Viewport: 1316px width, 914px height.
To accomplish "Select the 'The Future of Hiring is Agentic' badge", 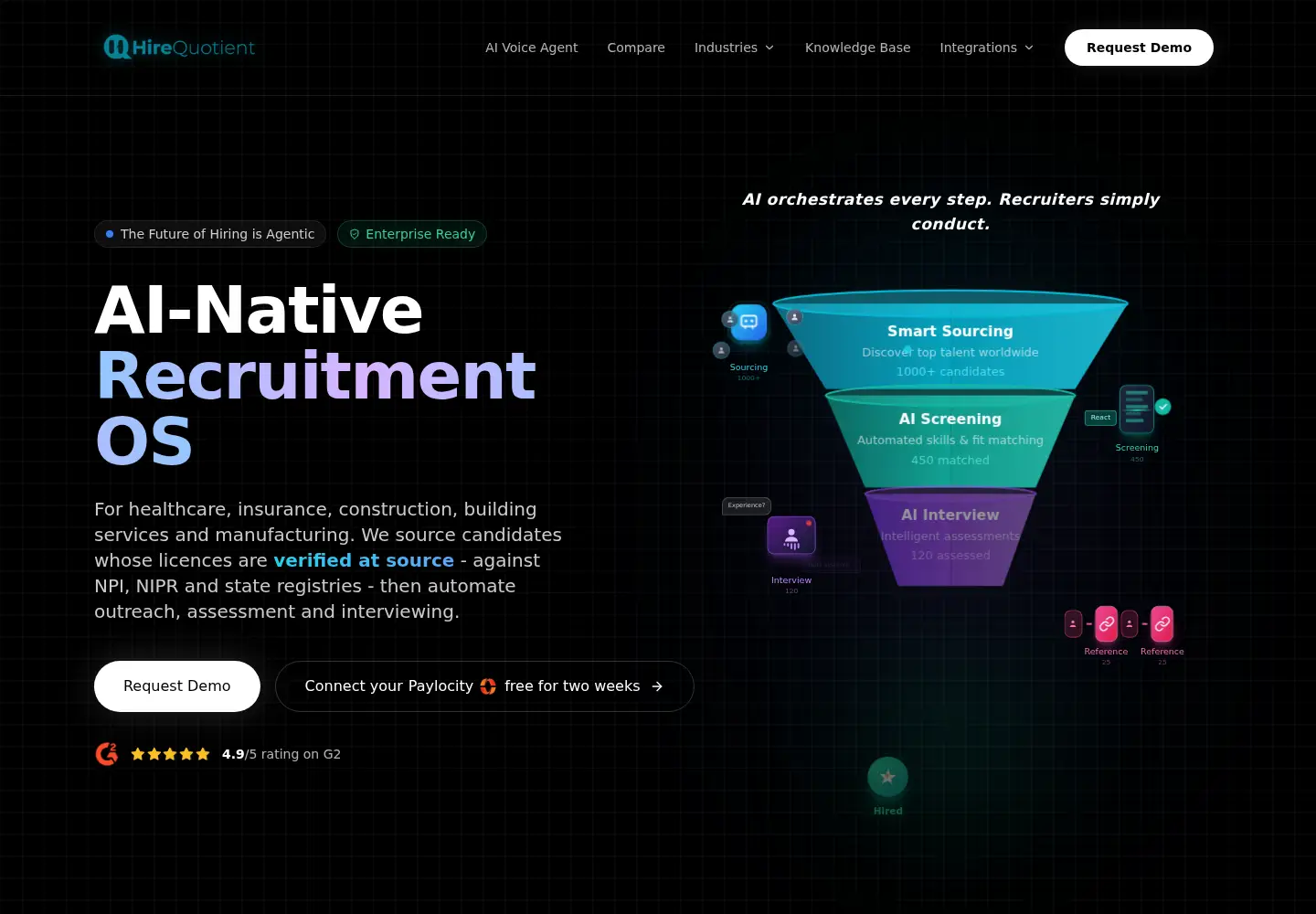I will click(210, 234).
